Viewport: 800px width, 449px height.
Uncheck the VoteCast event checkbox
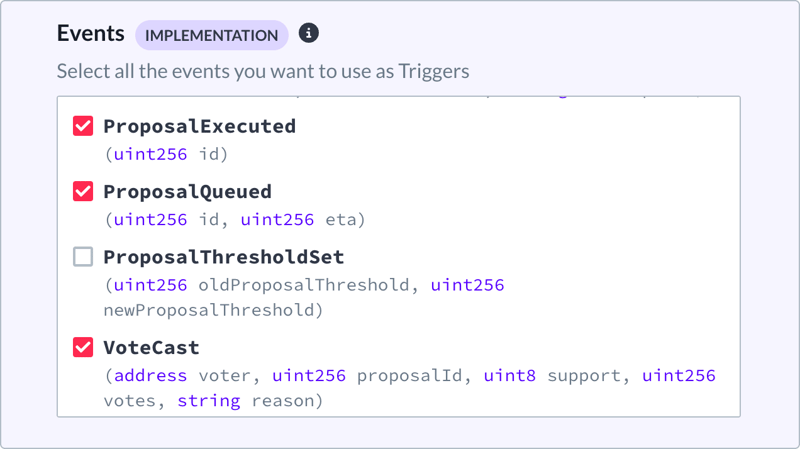tap(83, 347)
